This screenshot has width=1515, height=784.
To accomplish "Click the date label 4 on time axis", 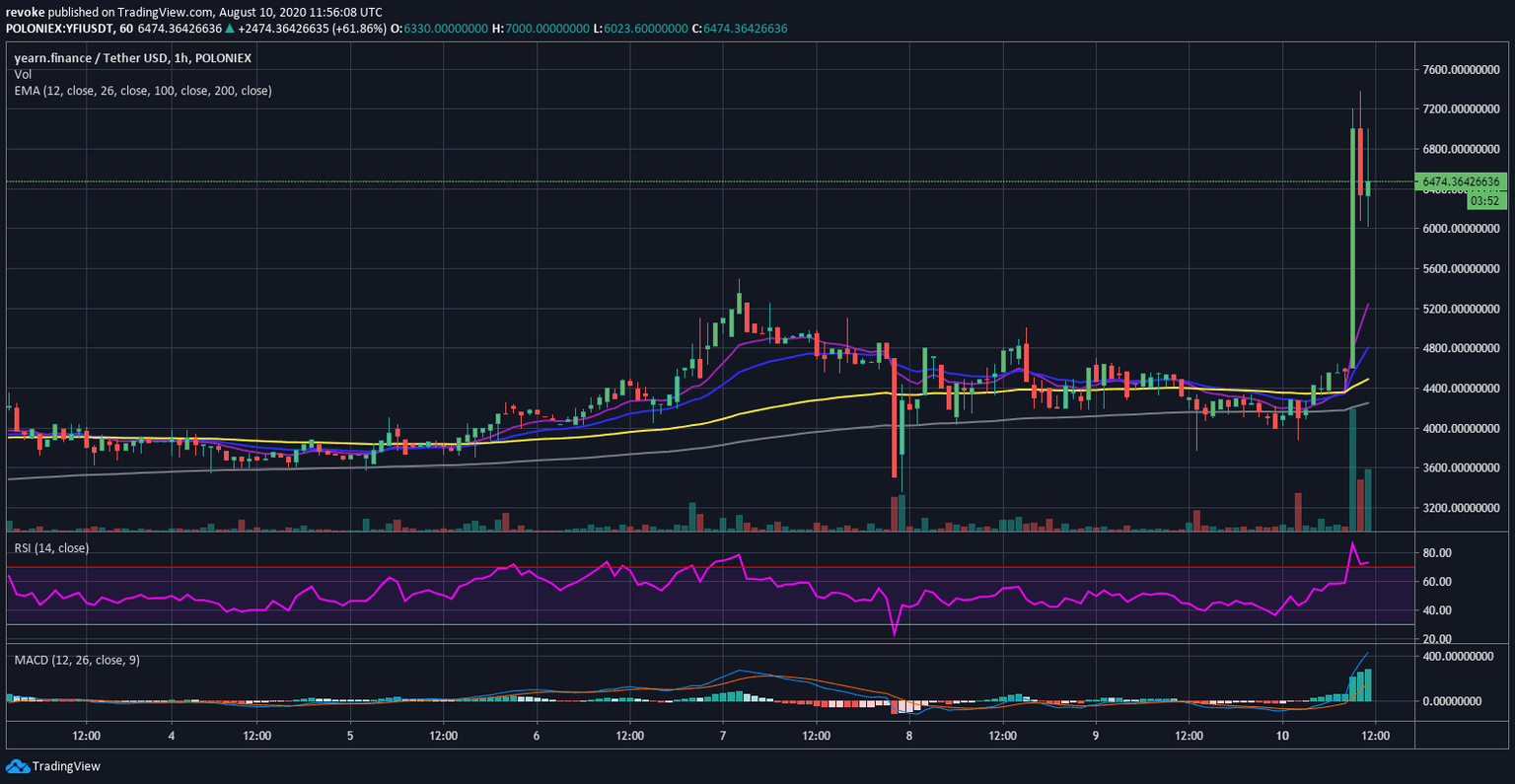I will [x=172, y=736].
